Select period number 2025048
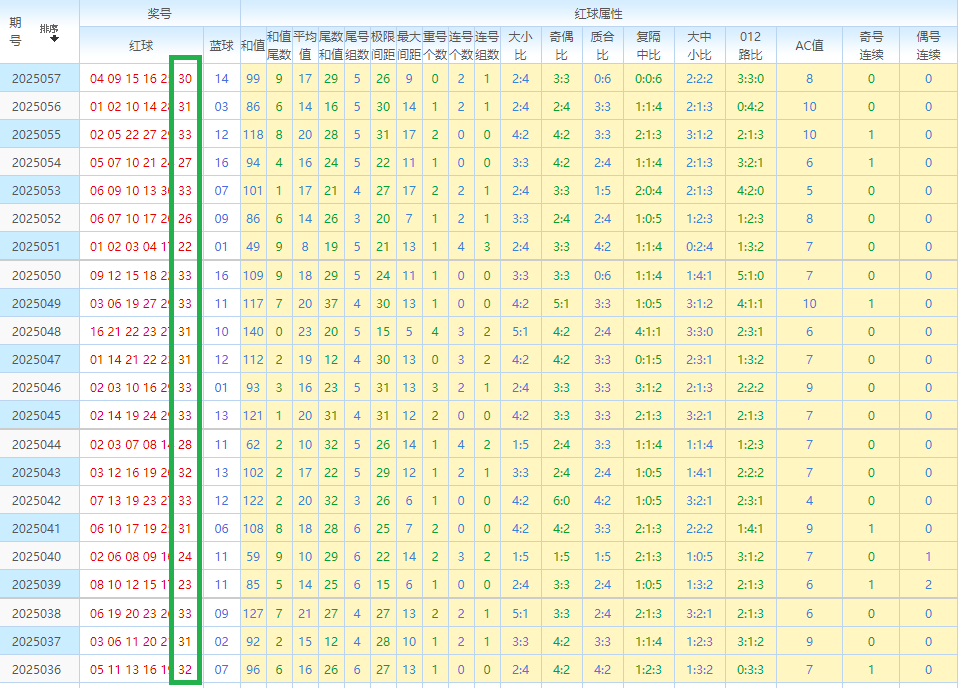The height and width of the screenshot is (688, 959). [x=37, y=331]
